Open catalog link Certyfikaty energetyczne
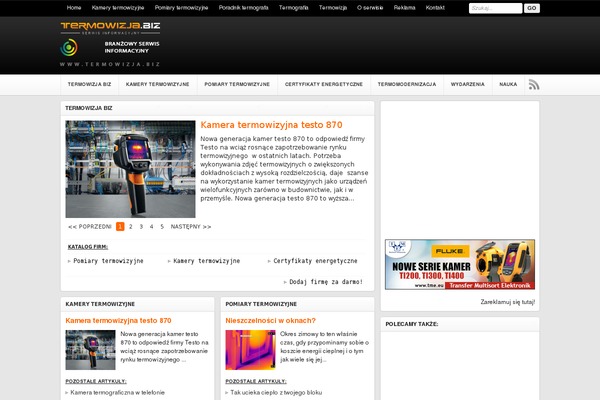 (315, 261)
